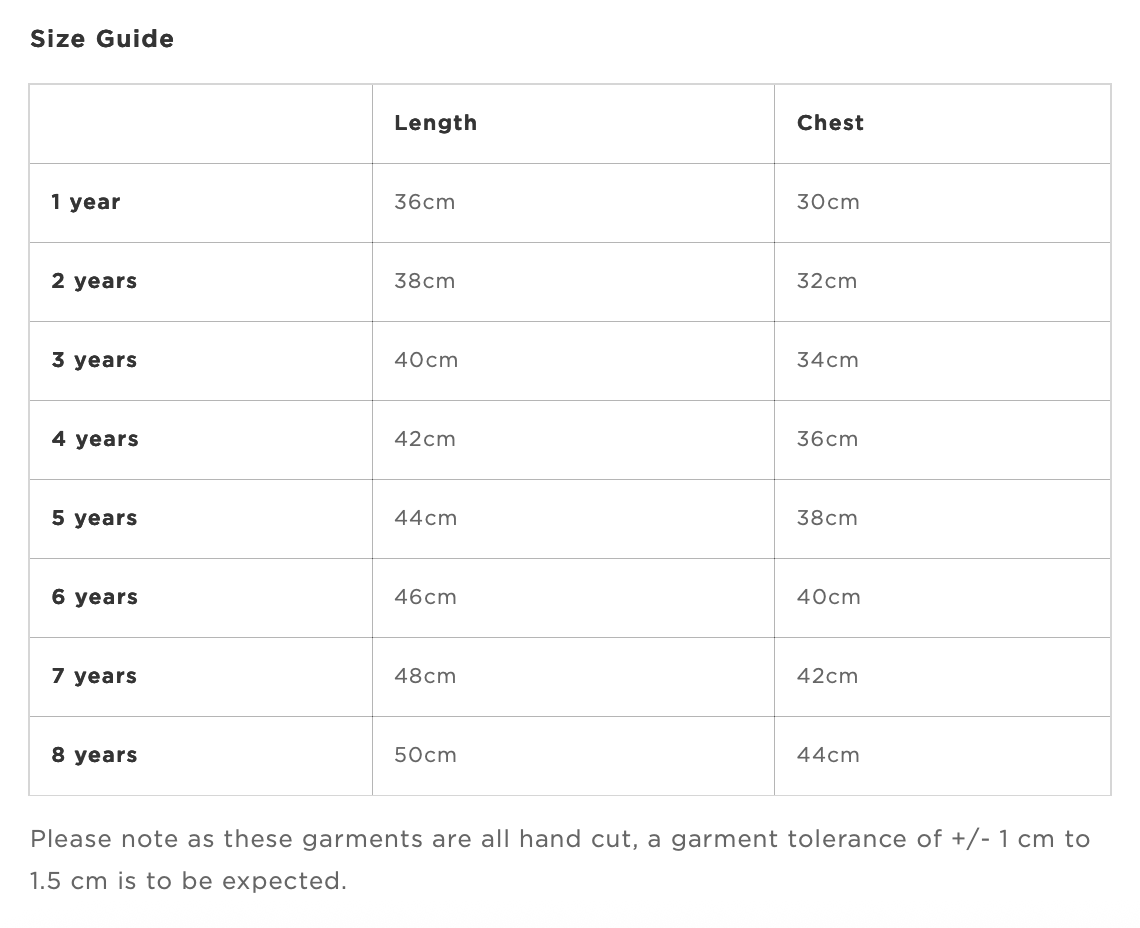Click the 38cm chest for 5 years
The height and width of the screenshot is (928, 1140).
(x=827, y=519)
